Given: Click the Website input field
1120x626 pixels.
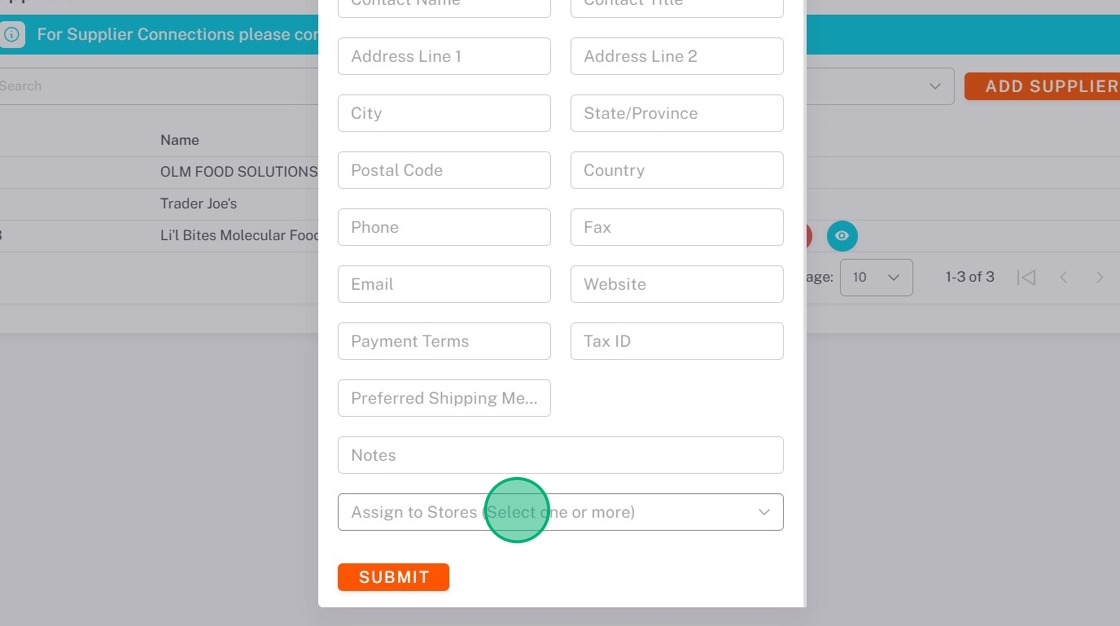Looking at the screenshot, I should pyautogui.click(x=676, y=284).
